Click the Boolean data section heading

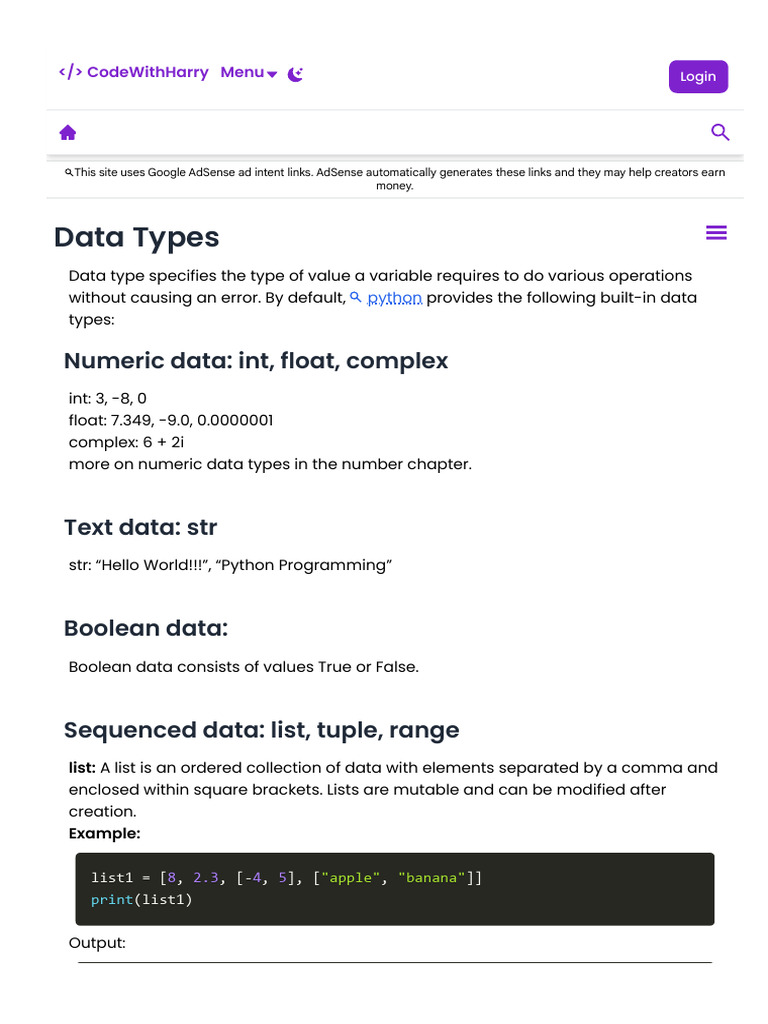(146, 628)
